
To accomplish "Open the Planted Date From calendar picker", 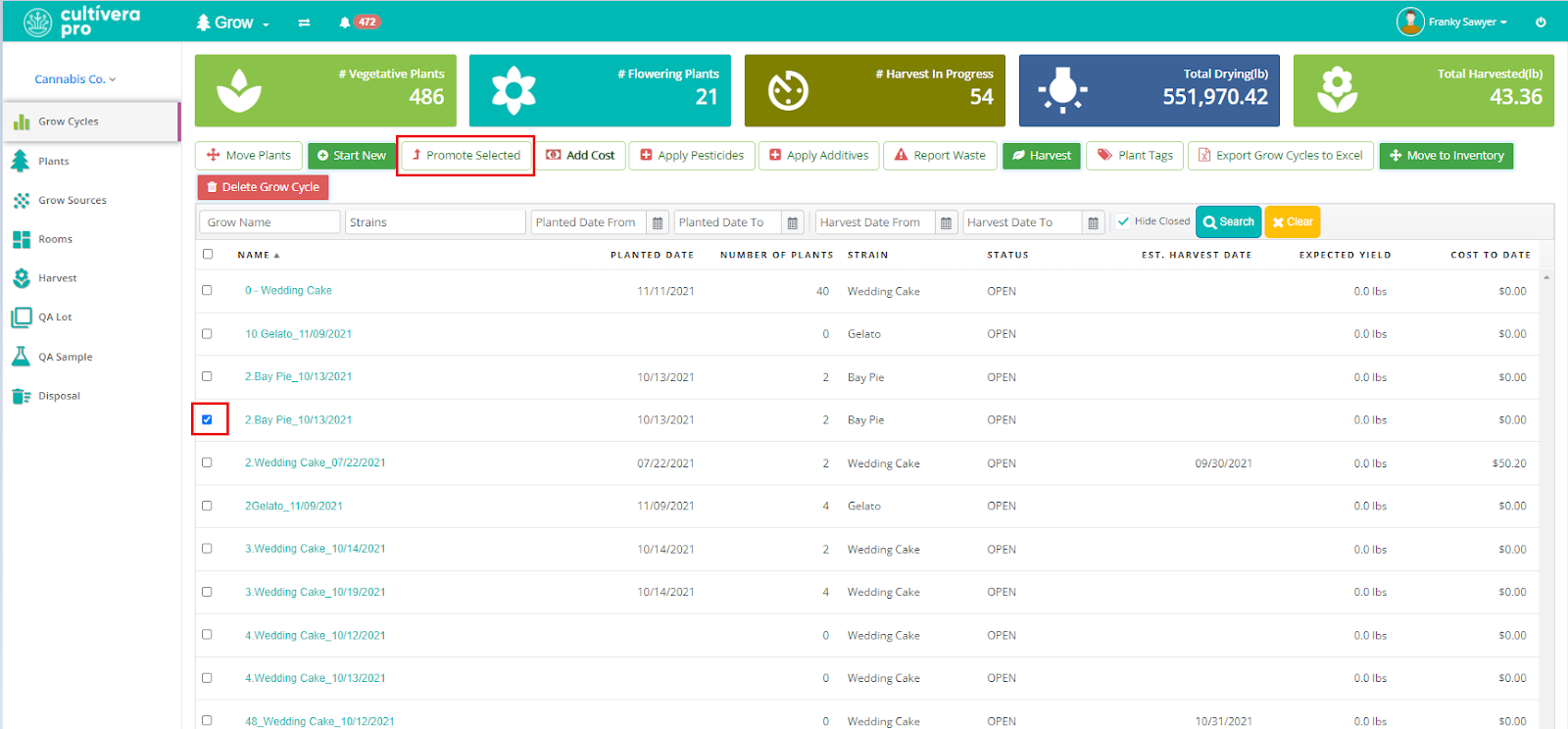I will click(x=659, y=222).
